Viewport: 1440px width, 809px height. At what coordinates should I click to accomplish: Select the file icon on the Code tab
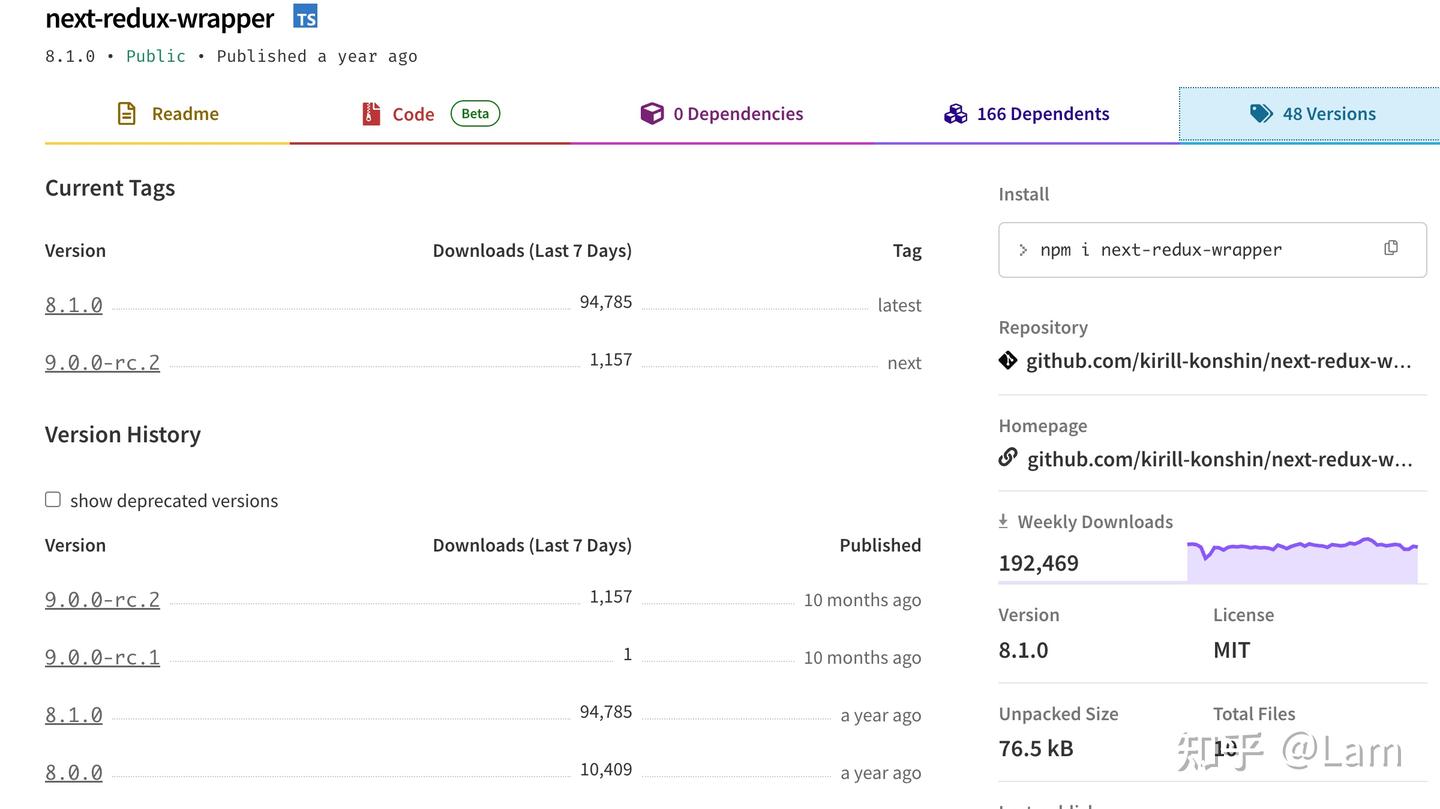pyautogui.click(x=370, y=113)
